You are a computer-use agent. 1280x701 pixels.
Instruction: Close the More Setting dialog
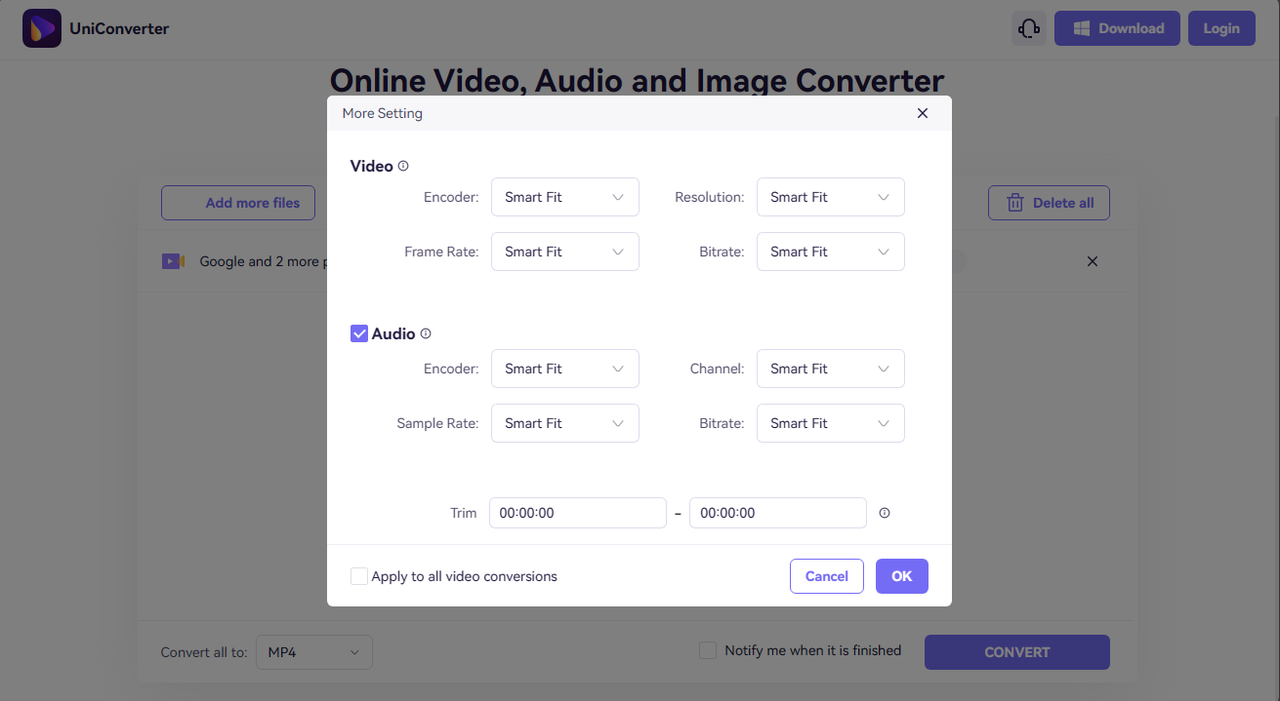tap(922, 113)
